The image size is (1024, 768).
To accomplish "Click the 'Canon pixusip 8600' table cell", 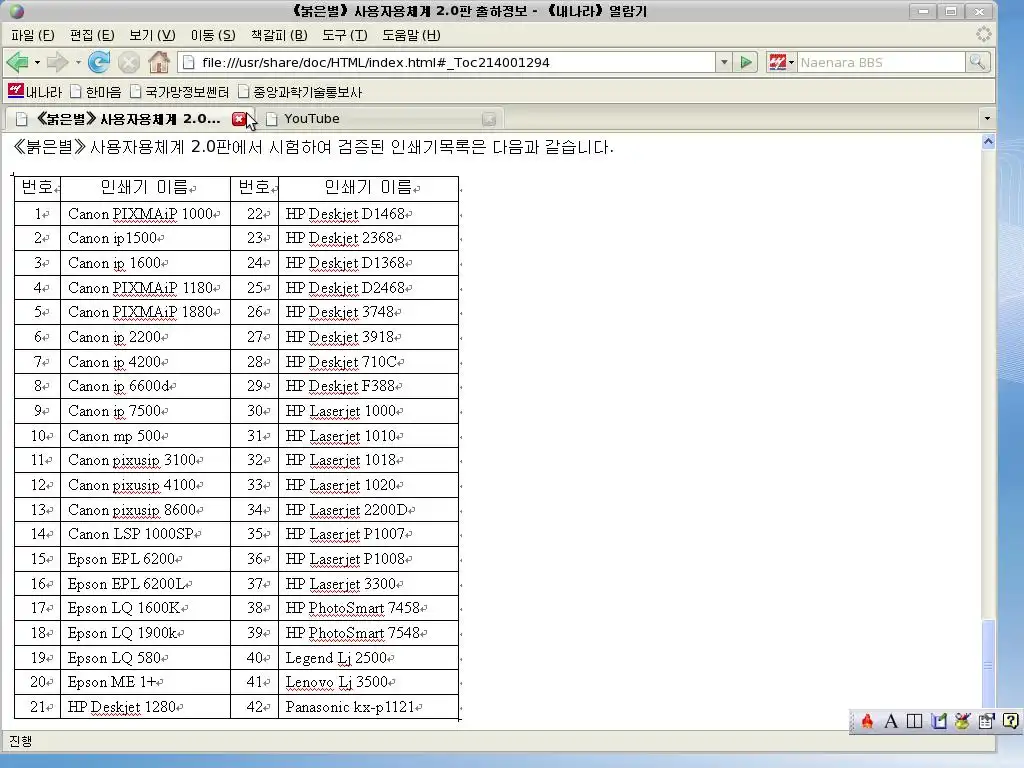I will click(145, 509).
